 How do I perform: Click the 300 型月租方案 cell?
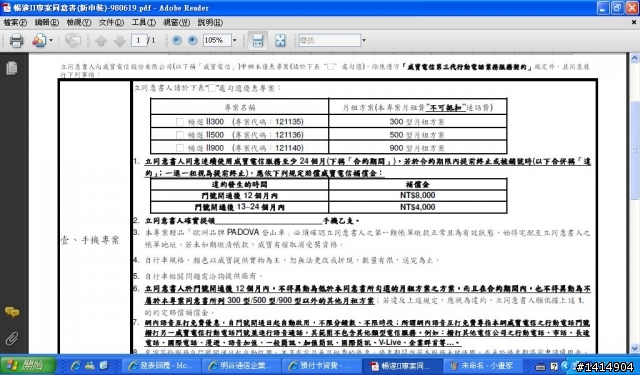tap(417, 122)
